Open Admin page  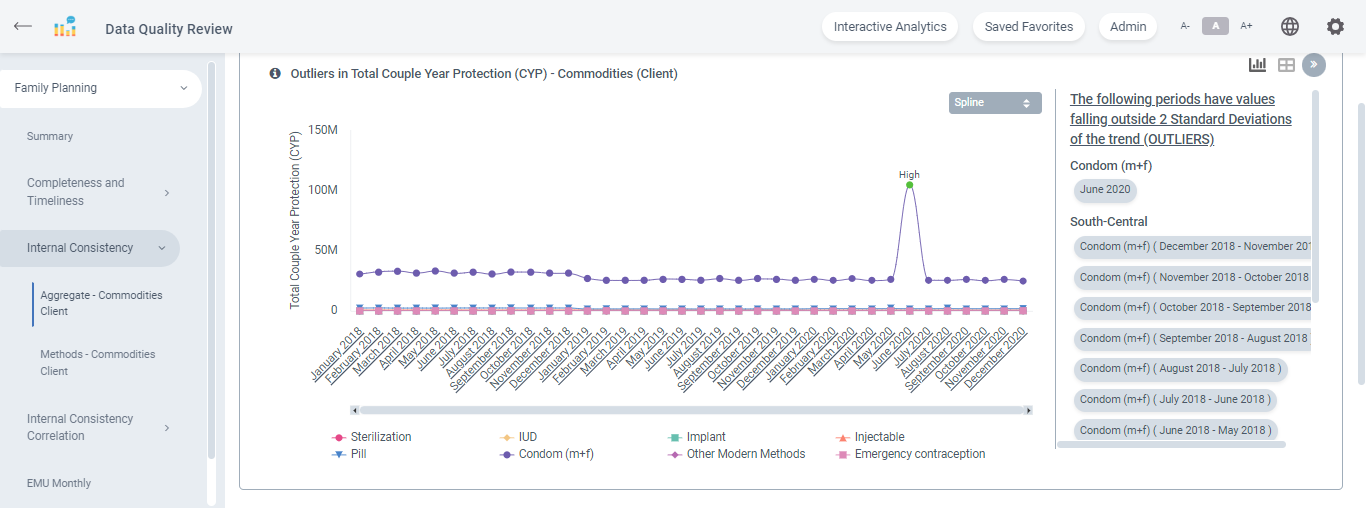(1128, 27)
